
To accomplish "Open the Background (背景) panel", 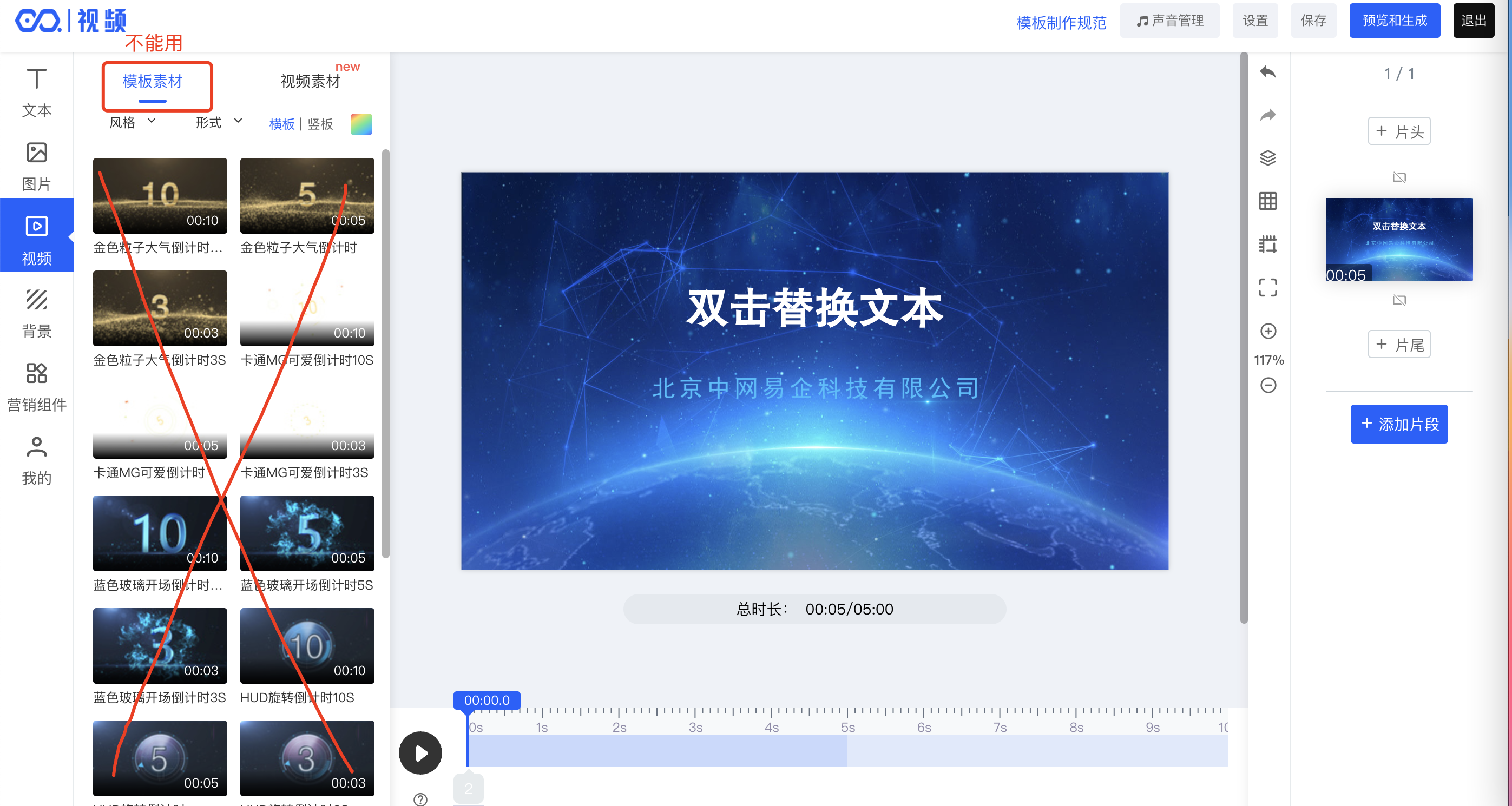I will 36,313.
